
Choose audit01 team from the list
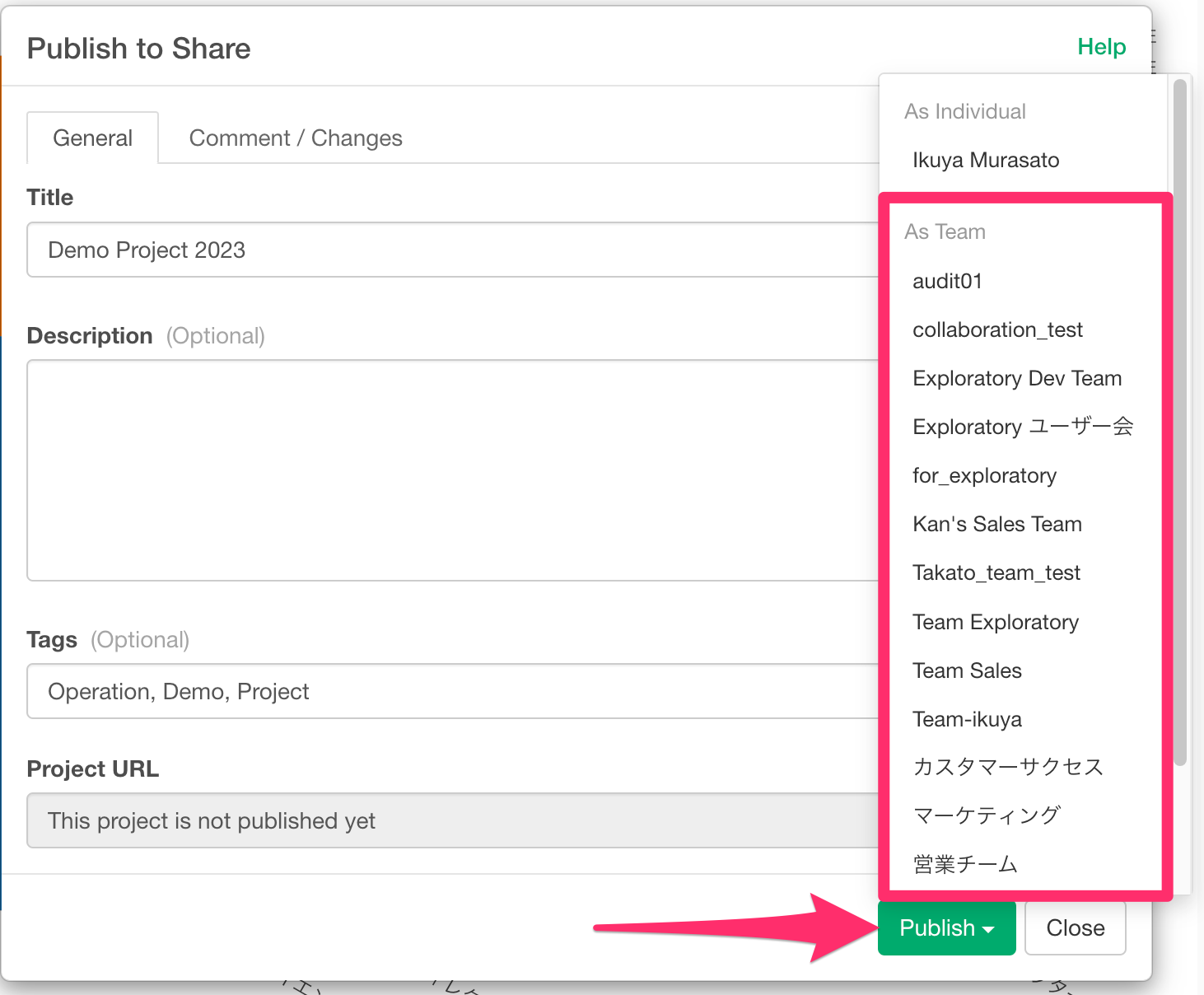click(947, 282)
